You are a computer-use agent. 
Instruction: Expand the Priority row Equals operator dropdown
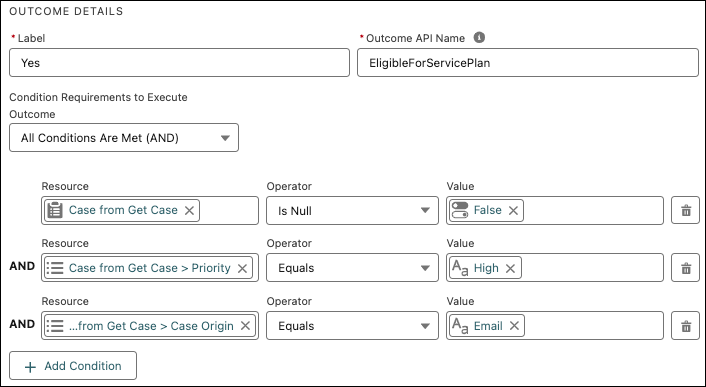(x=352, y=268)
